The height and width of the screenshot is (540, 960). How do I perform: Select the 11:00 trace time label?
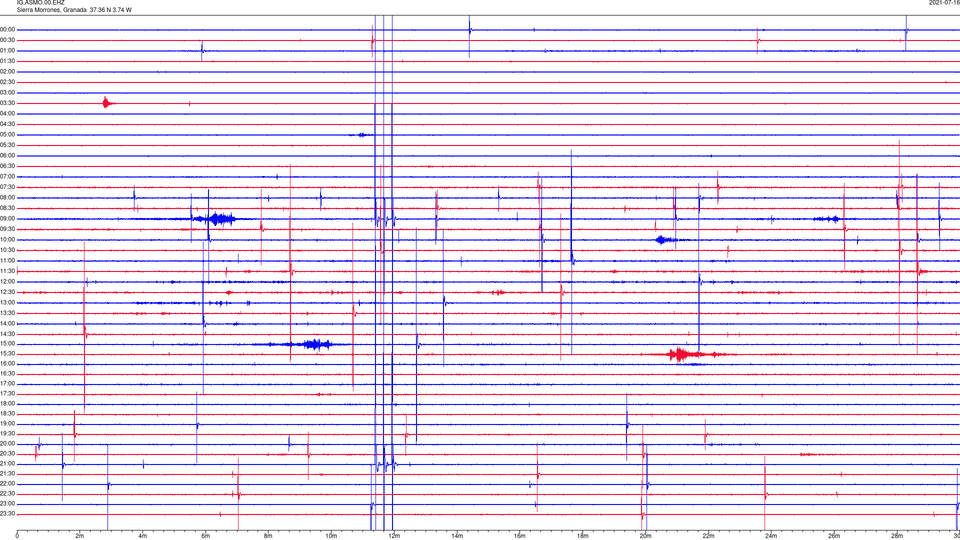[x=8, y=261]
